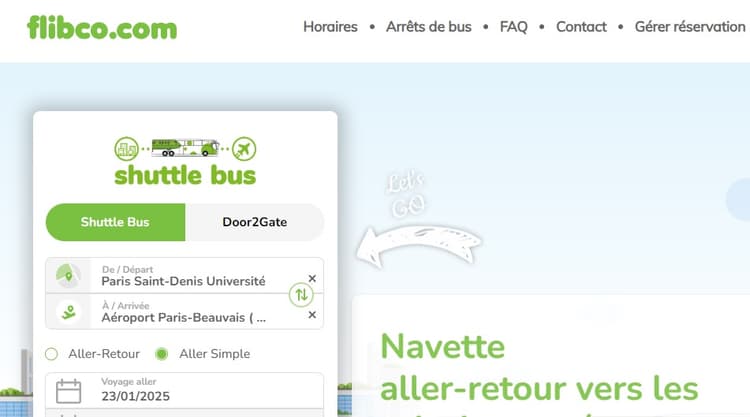Click the calendar icon for Voyage aller

(x=68, y=390)
